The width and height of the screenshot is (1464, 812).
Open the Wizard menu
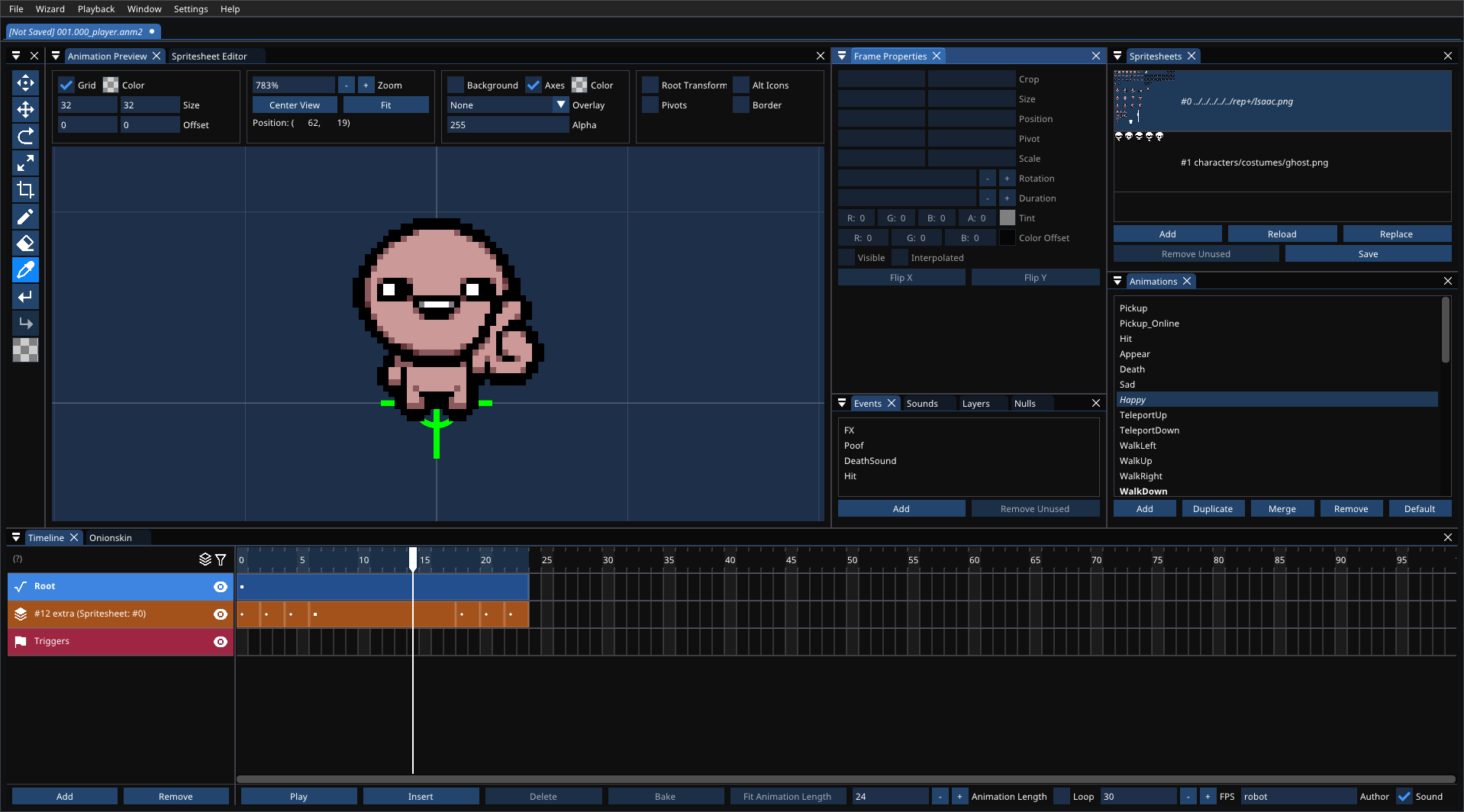(x=50, y=9)
